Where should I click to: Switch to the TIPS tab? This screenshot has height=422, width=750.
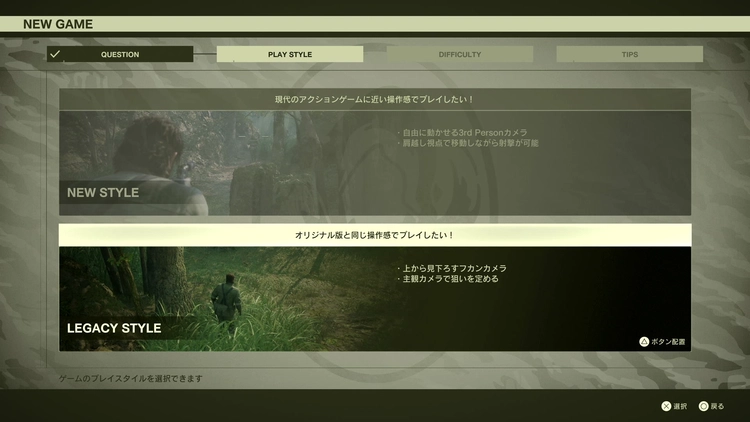tap(629, 54)
